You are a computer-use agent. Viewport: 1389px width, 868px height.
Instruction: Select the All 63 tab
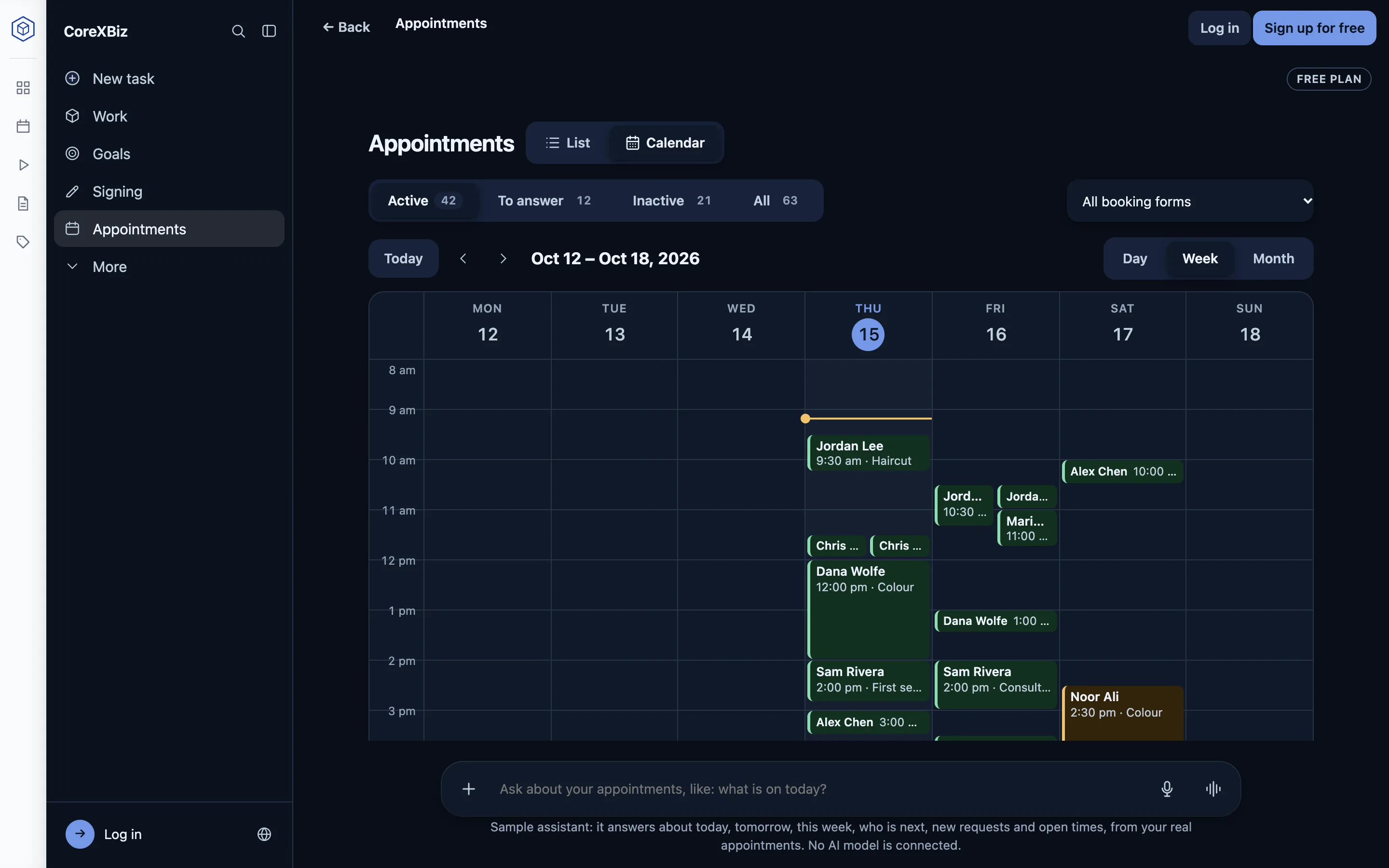pyautogui.click(x=776, y=200)
